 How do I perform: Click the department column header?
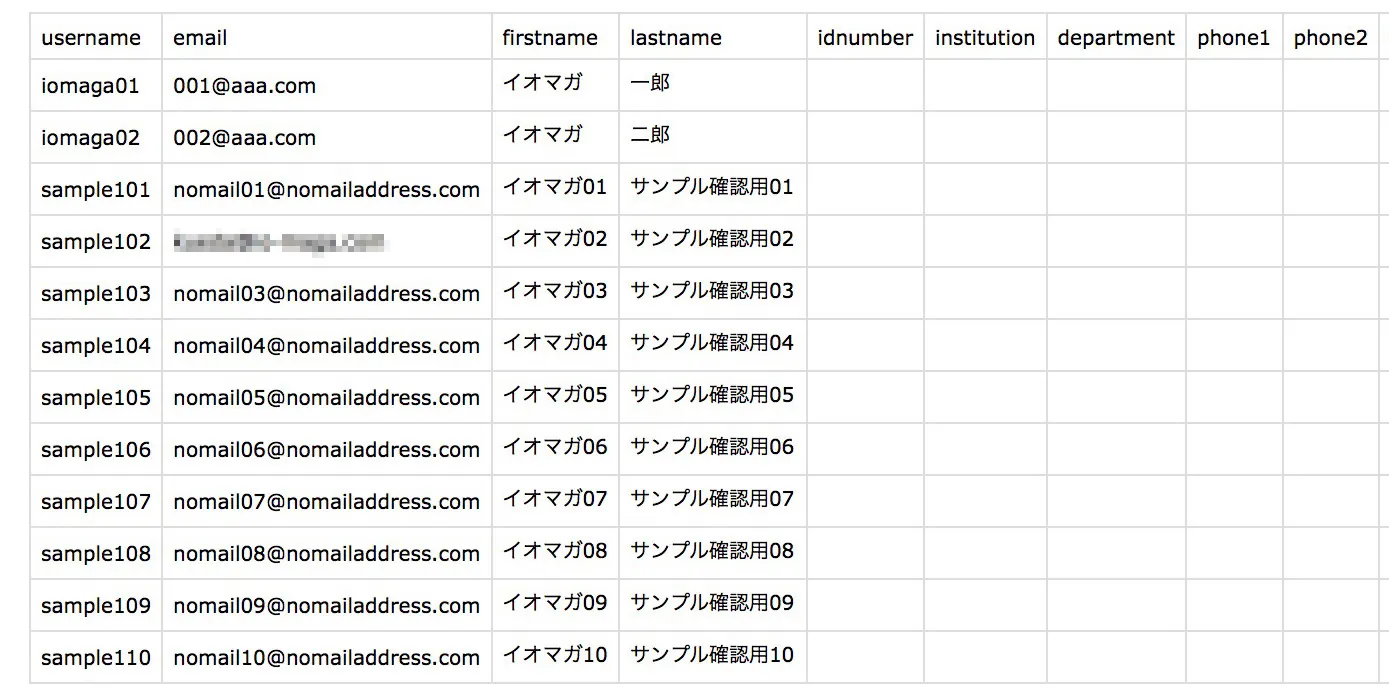(x=1116, y=38)
